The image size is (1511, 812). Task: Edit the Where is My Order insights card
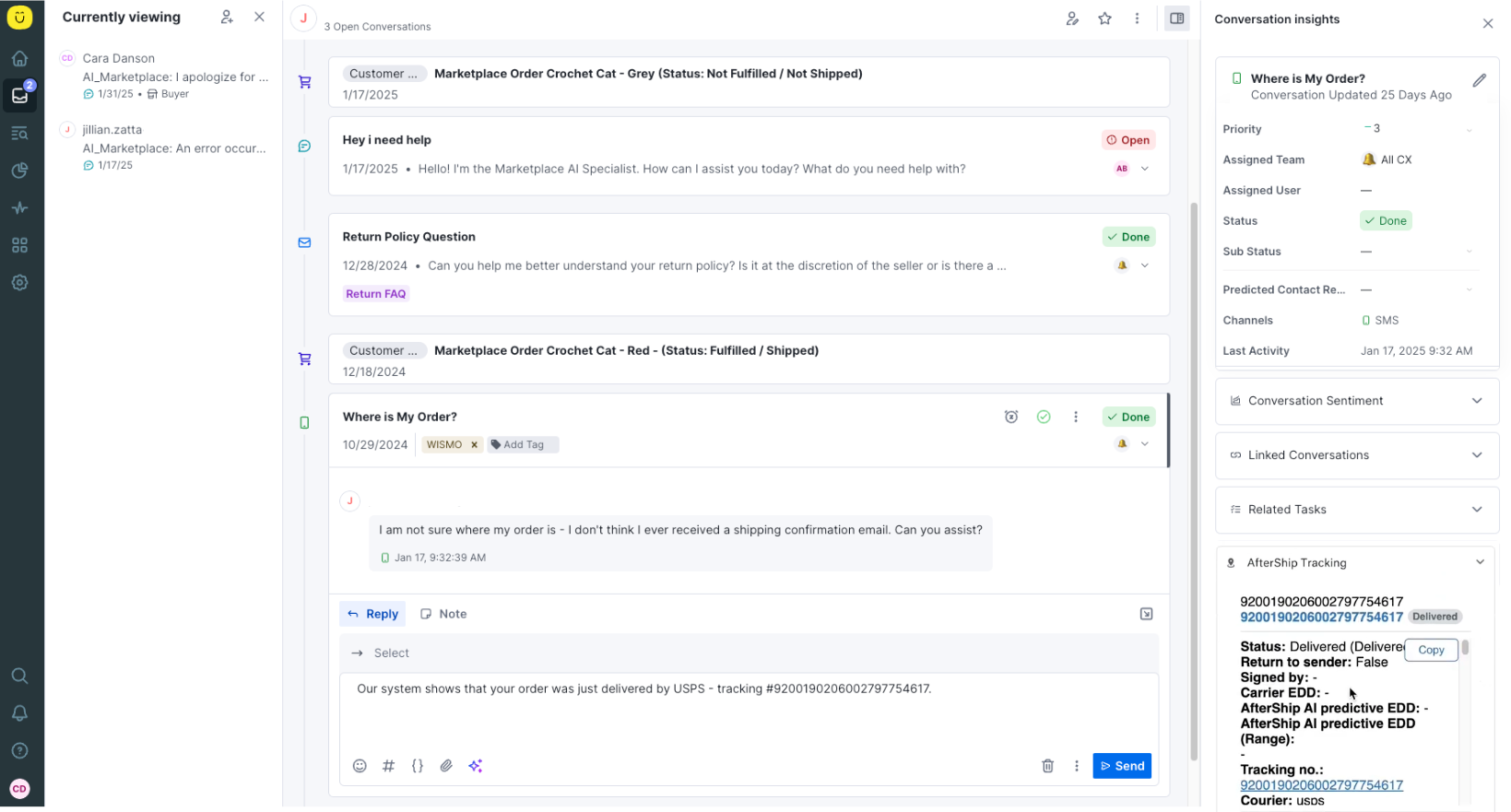click(x=1480, y=80)
